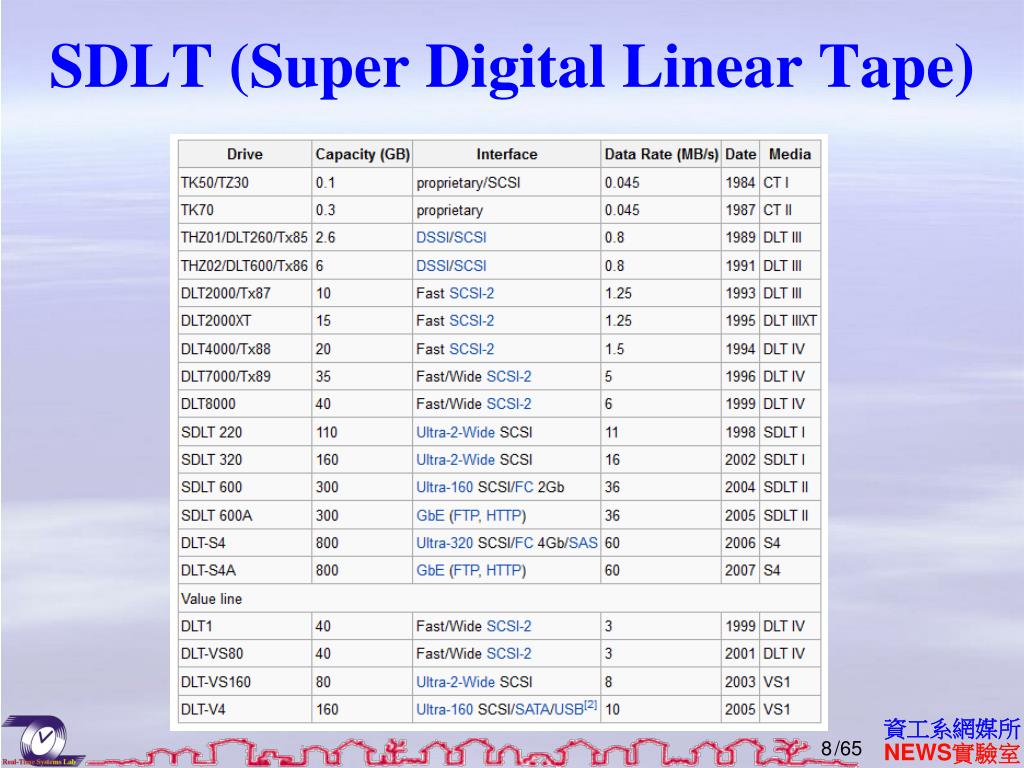Image resolution: width=1024 pixels, height=768 pixels.
Task: Open SCSI-2 link in DLT2000XT row
Action: click(472, 321)
